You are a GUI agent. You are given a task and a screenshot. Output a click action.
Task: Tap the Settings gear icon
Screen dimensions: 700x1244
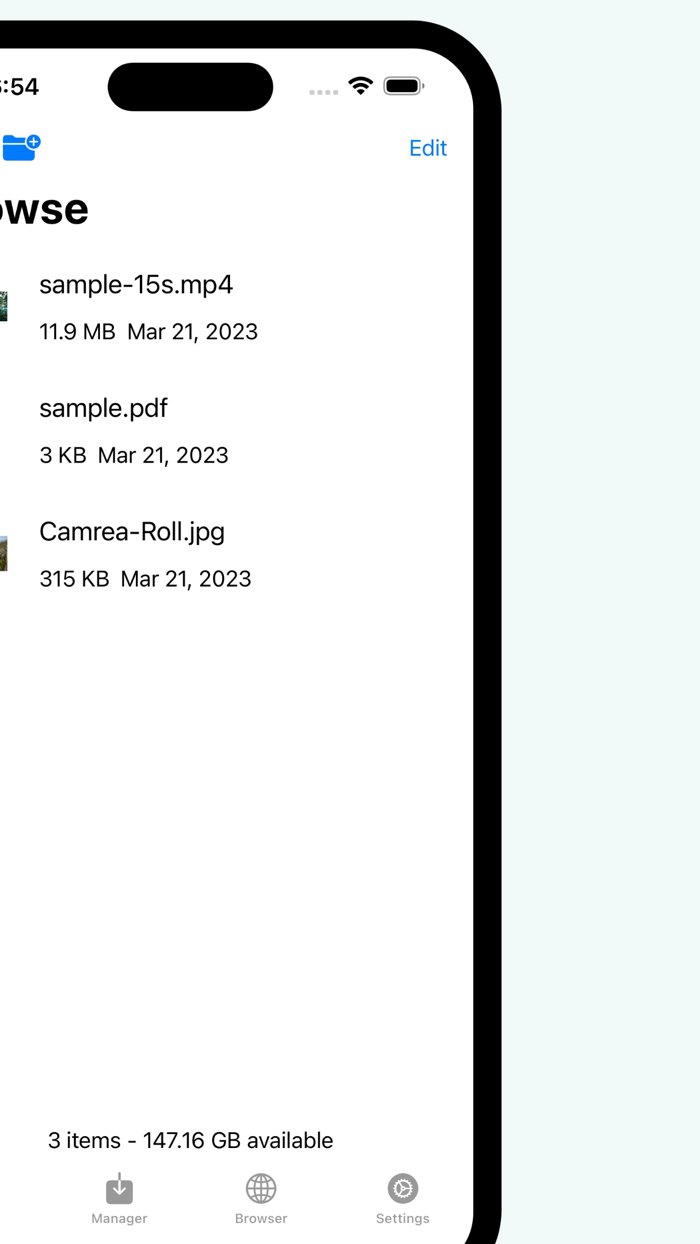[402, 1188]
